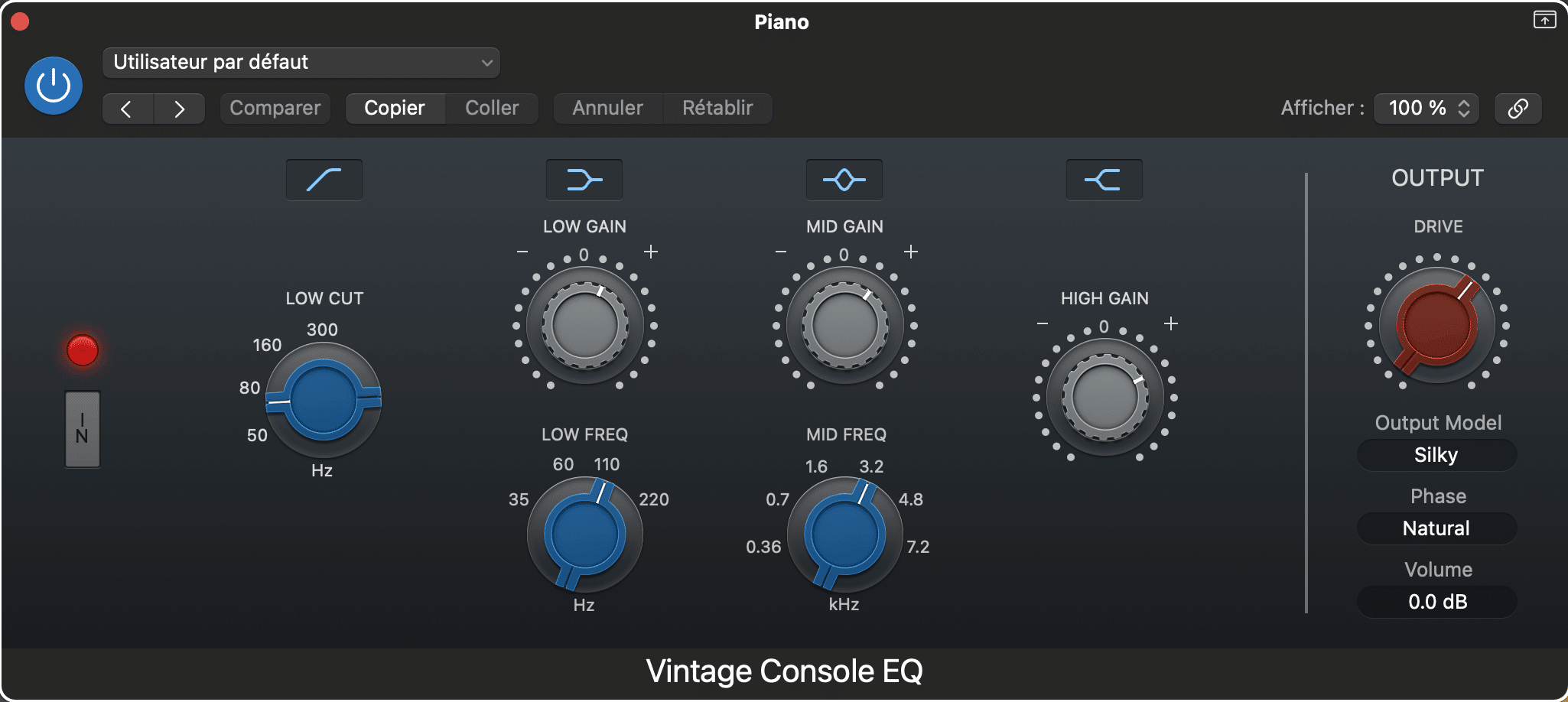Click the Annuler button
Image resolution: width=1568 pixels, height=702 pixels.
coord(608,109)
